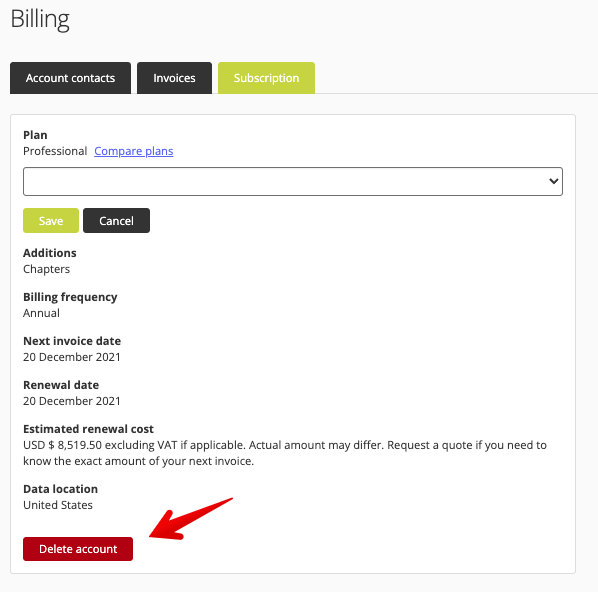This screenshot has width=598, height=592.
Task: Click the Professional plan name text
Action: (x=55, y=151)
